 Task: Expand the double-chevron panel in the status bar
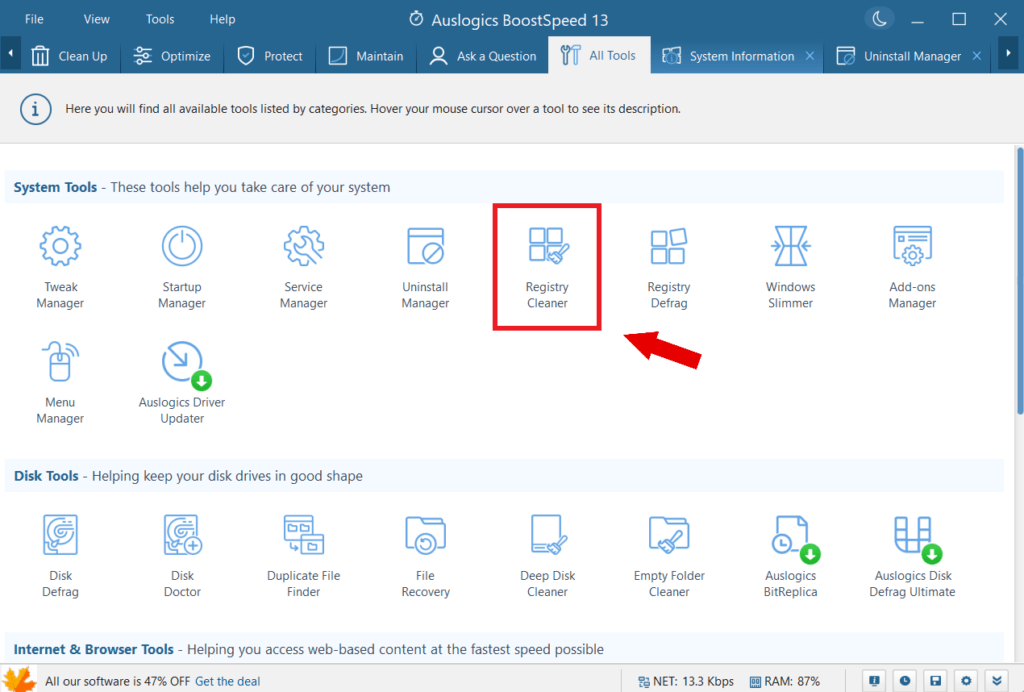(994, 680)
